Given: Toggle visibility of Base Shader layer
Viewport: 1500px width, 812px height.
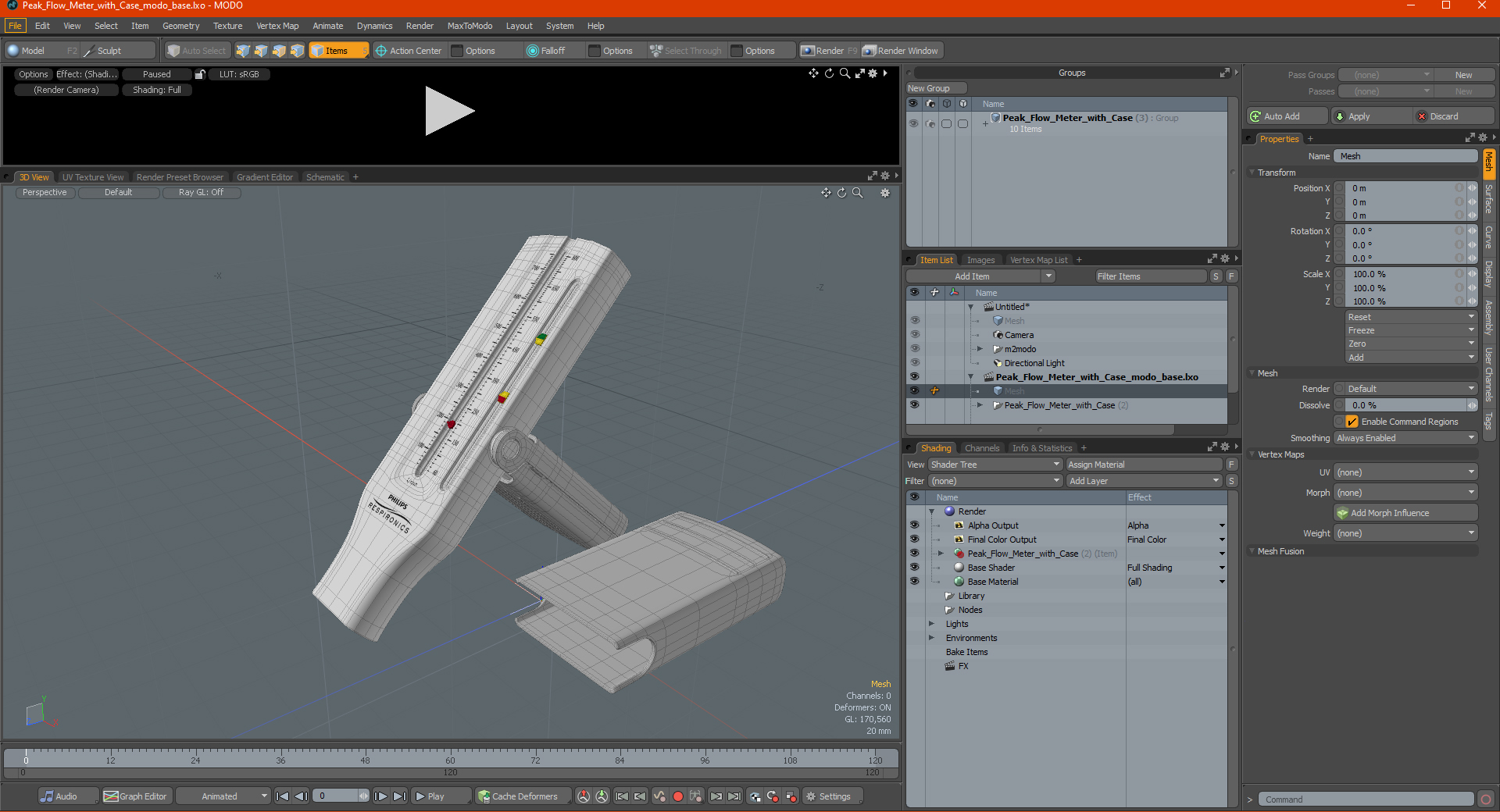Looking at the screenshot, I should (914, 567).
